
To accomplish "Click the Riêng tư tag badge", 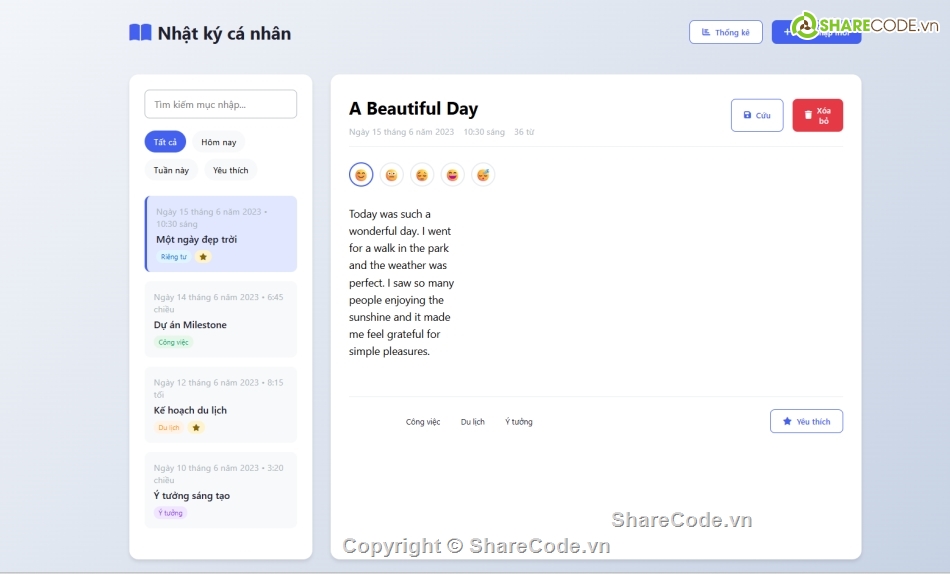I will coord(174,257).
